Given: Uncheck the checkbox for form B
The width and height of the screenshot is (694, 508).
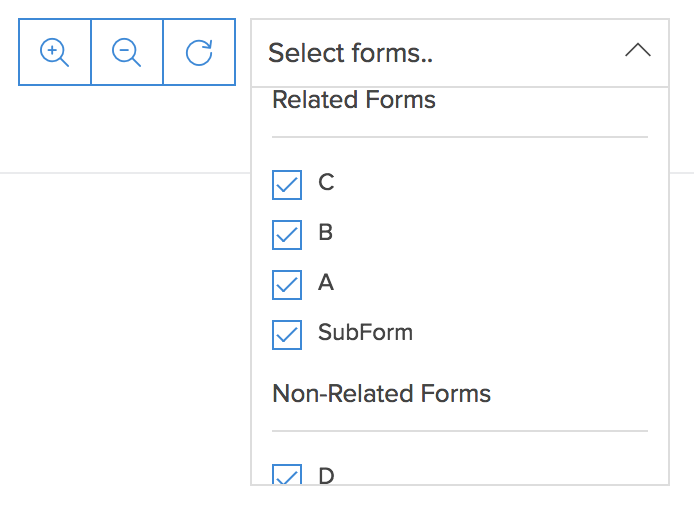Looking at the screenshot, I should coord(287,235).
